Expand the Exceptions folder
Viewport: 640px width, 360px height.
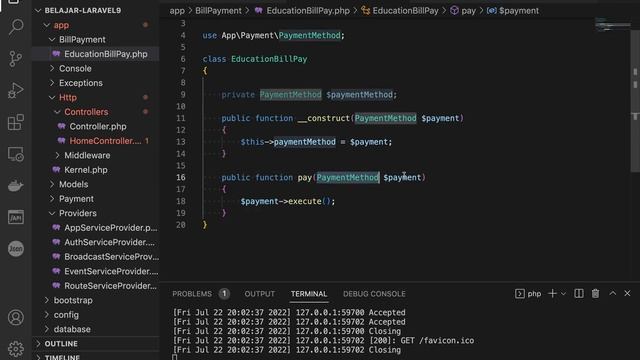(x=81, y=83)
